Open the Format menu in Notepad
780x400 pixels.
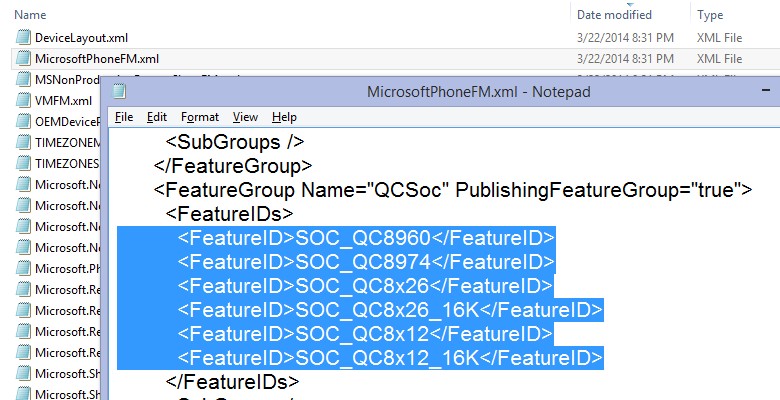click(200, 117)
